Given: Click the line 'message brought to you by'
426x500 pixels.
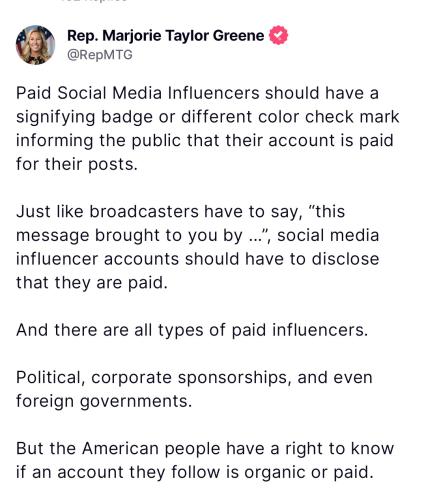Looking at the screenshot, I should point(197,235).
